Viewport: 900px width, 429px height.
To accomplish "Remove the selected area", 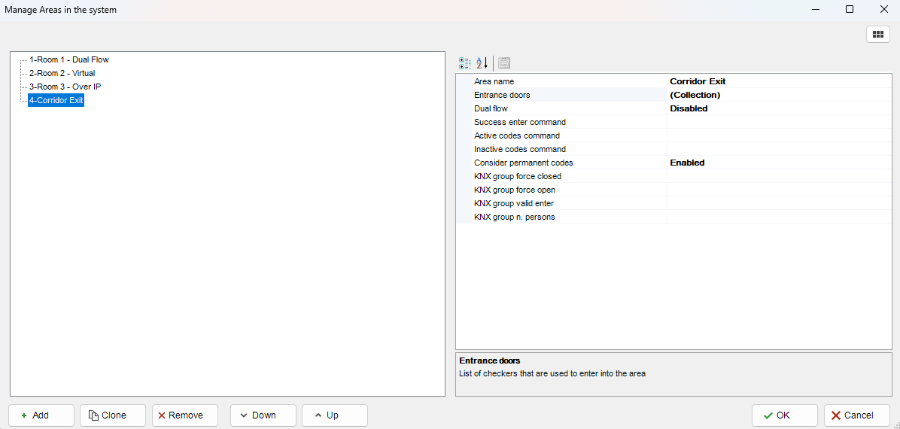I will (185, 415).
